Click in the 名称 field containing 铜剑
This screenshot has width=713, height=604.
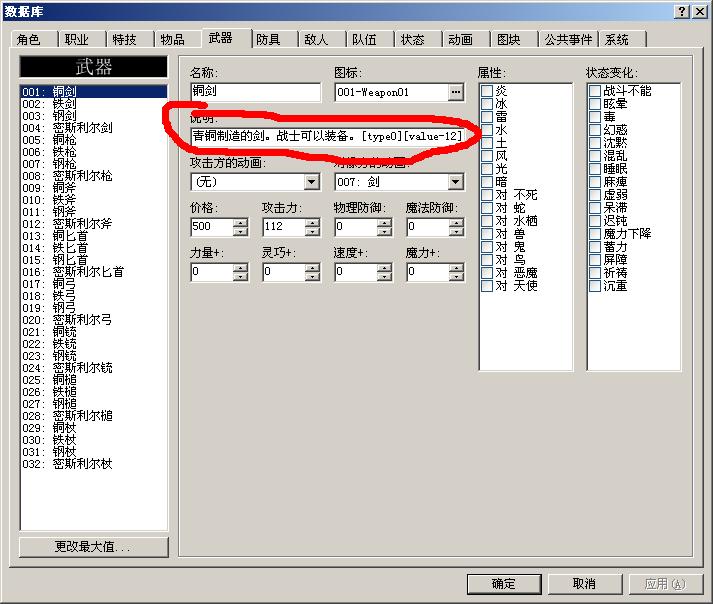256,92
